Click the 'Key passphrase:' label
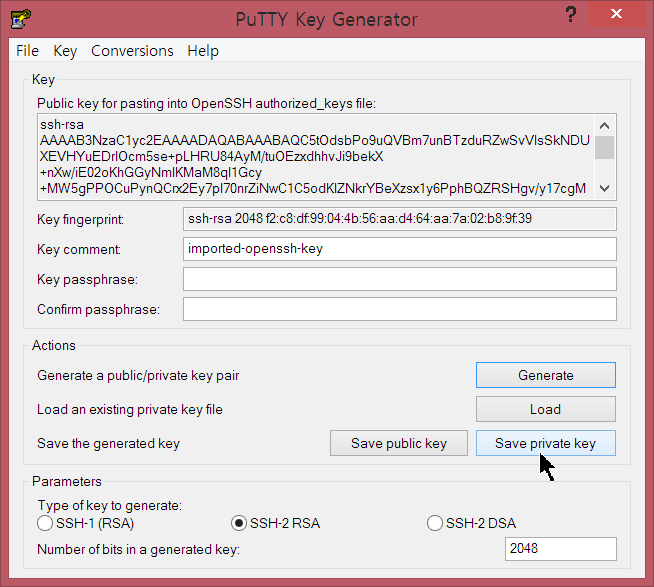Image resolution: width=654 pixels, height=587 pixels. pos(87,280)
